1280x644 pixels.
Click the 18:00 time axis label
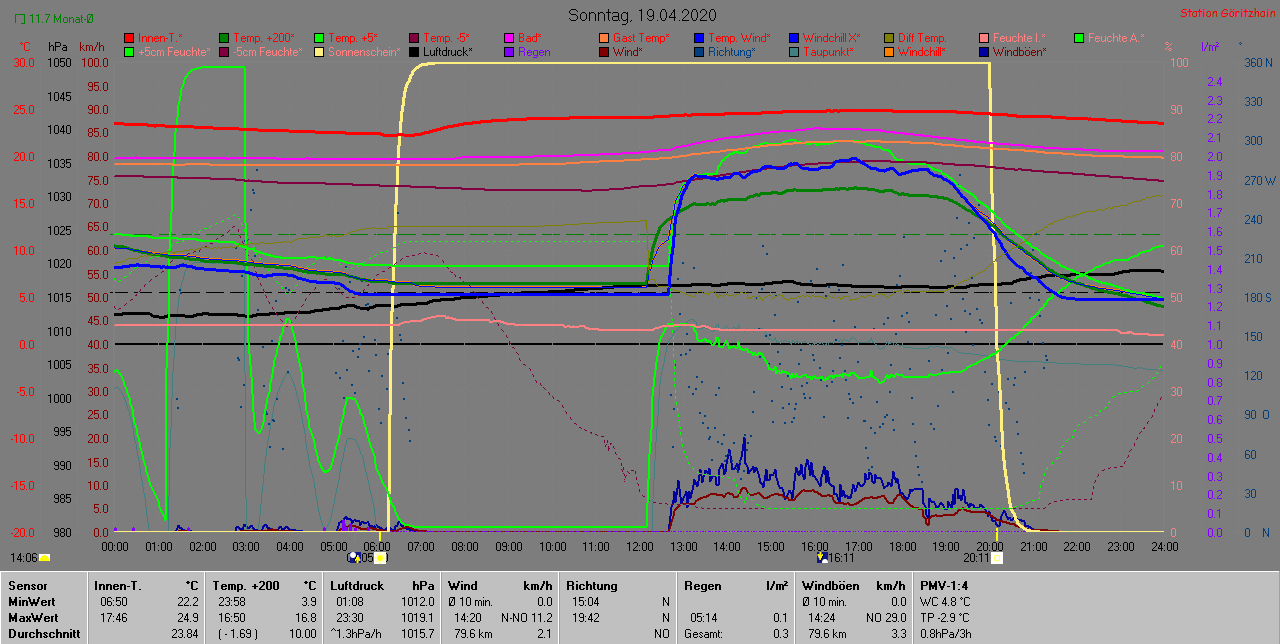click(903, 546)
